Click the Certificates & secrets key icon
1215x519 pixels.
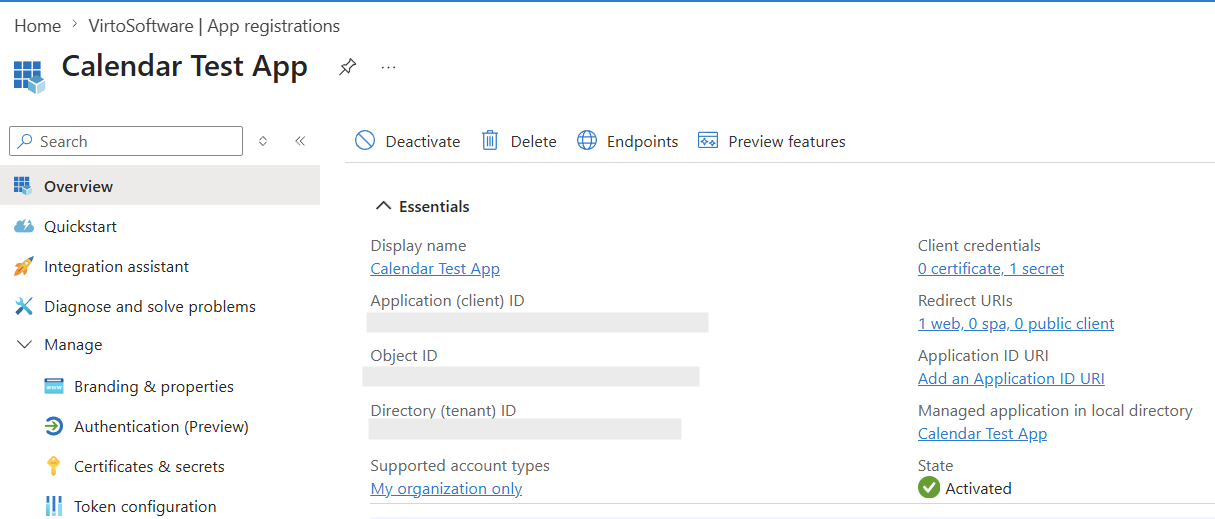pyautogui.click(x=54, y=467)
